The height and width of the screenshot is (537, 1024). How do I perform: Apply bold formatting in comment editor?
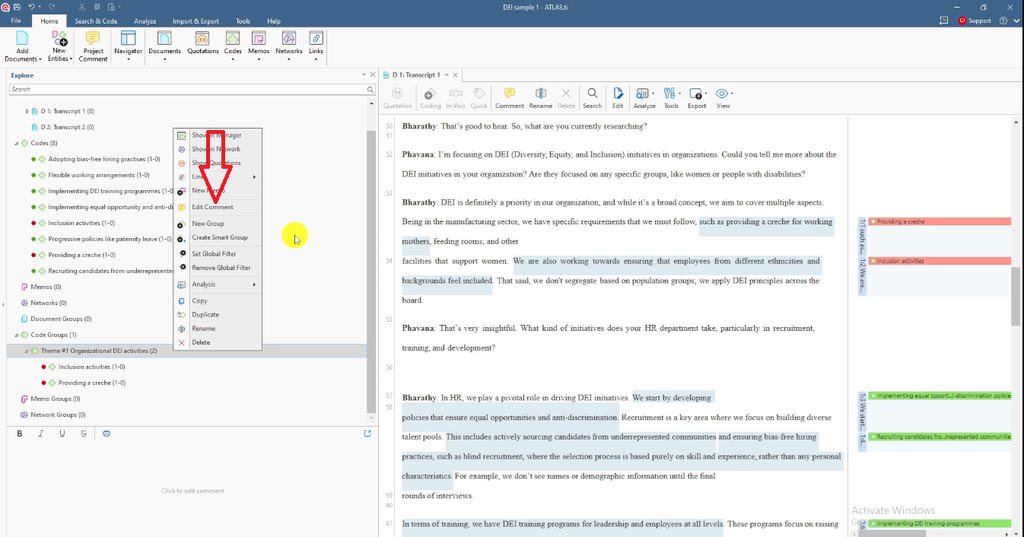20,433
